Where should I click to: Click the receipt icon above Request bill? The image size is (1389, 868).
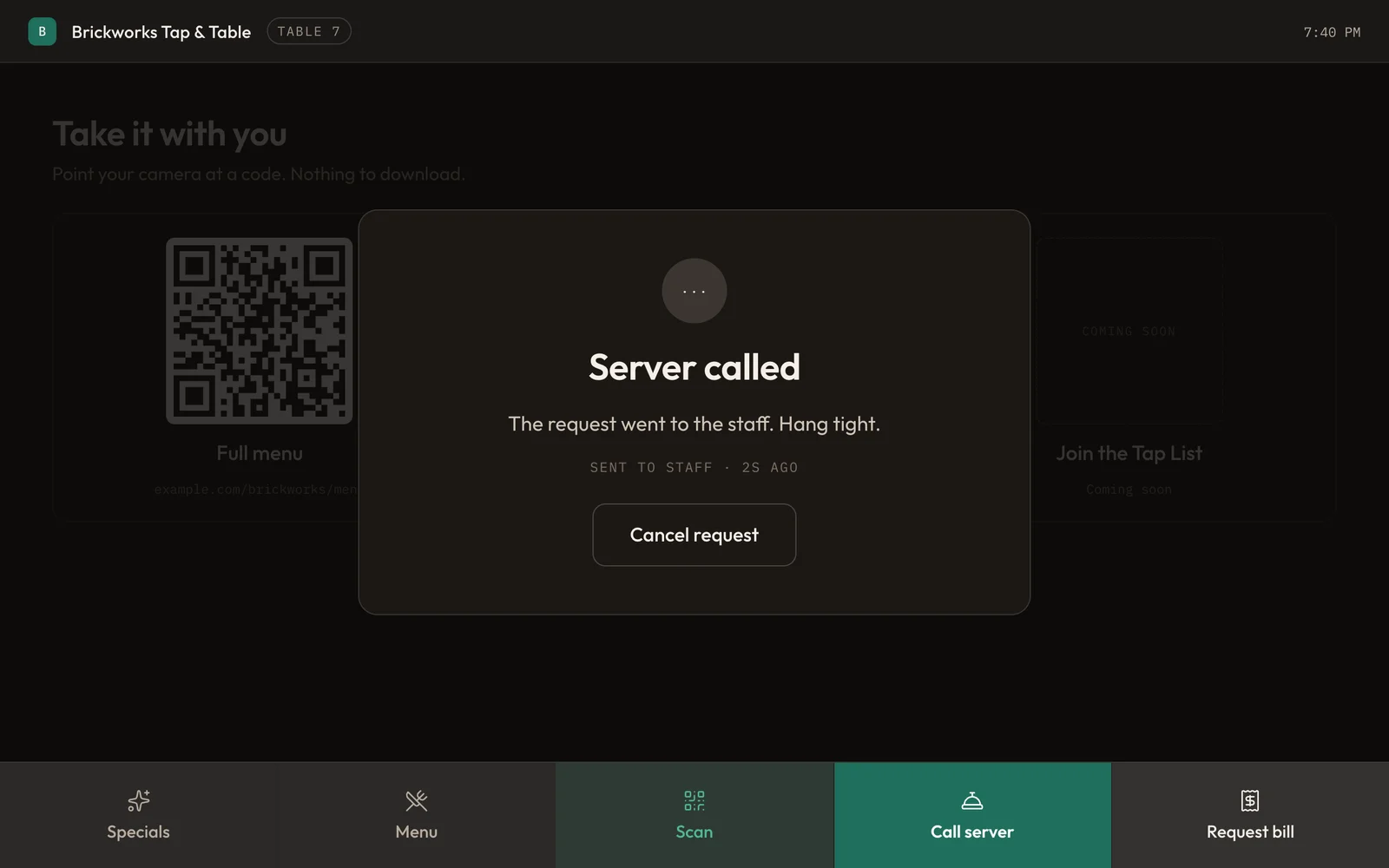[x=1250, y=800]
